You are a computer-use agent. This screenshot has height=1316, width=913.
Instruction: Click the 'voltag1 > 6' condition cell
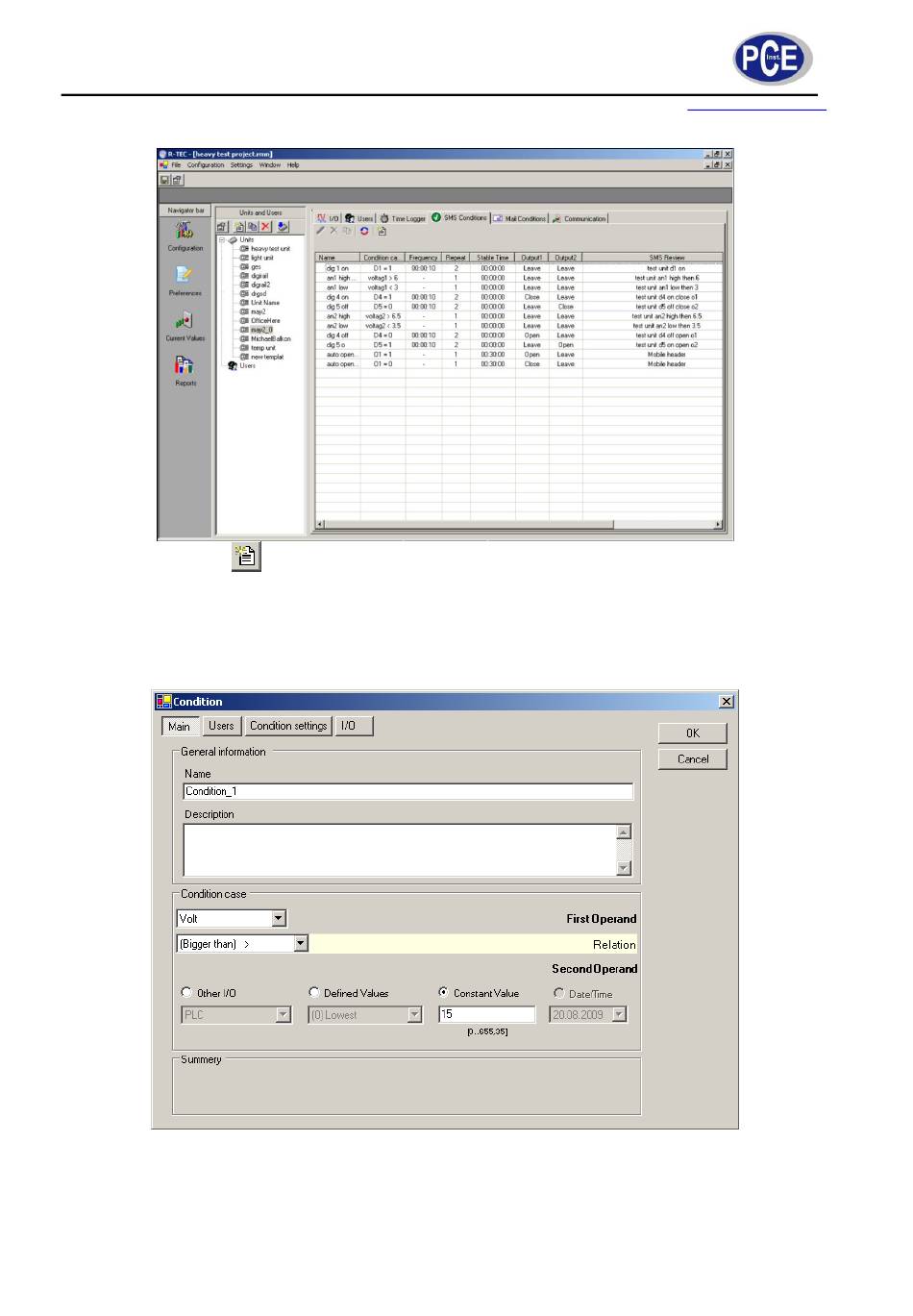pyautogui.click(x=382, y=278)
